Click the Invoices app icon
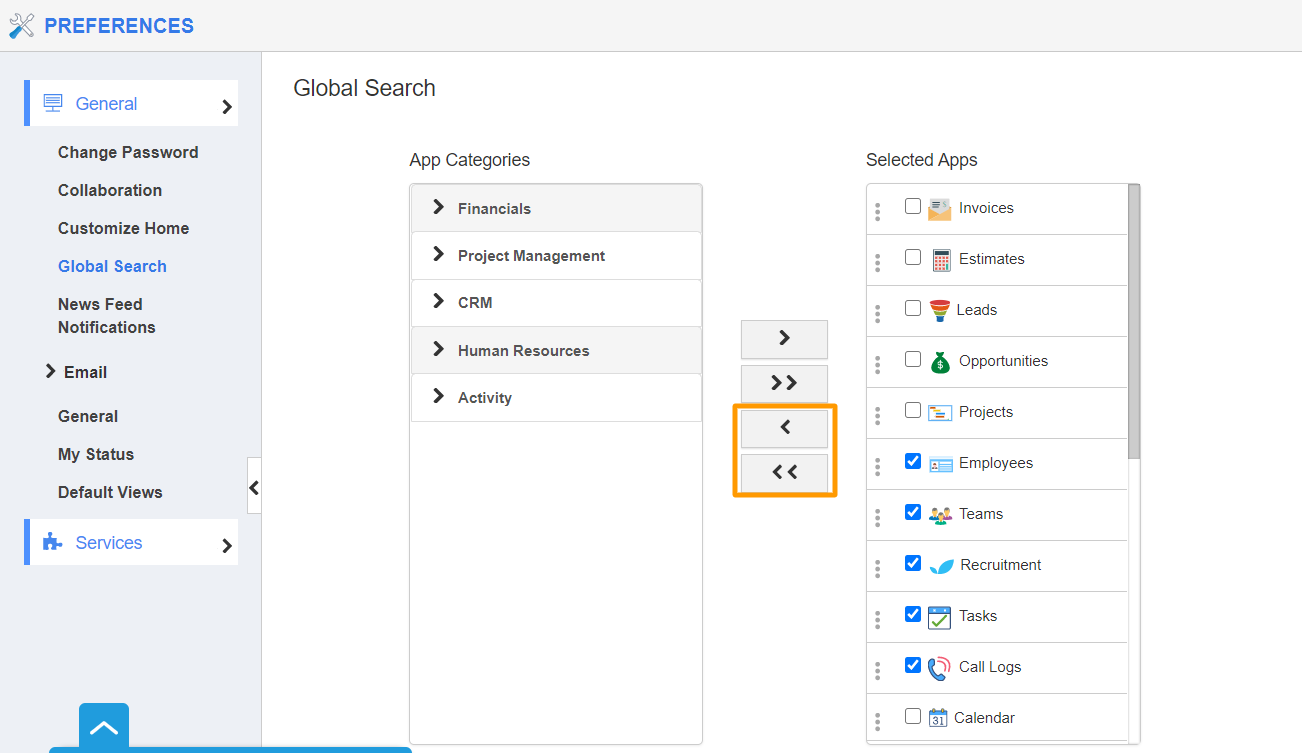Image resolution: width=1302 pixels, height=753 pixels. pyautogui.click(x=939, y=208)
